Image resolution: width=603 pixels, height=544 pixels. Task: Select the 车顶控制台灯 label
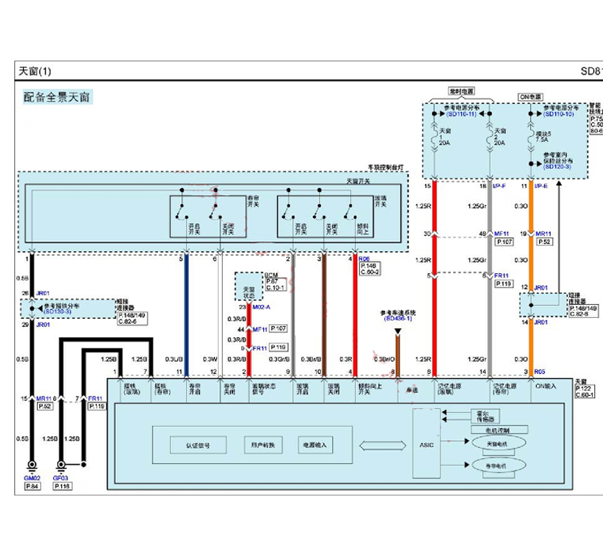[386, 168]
